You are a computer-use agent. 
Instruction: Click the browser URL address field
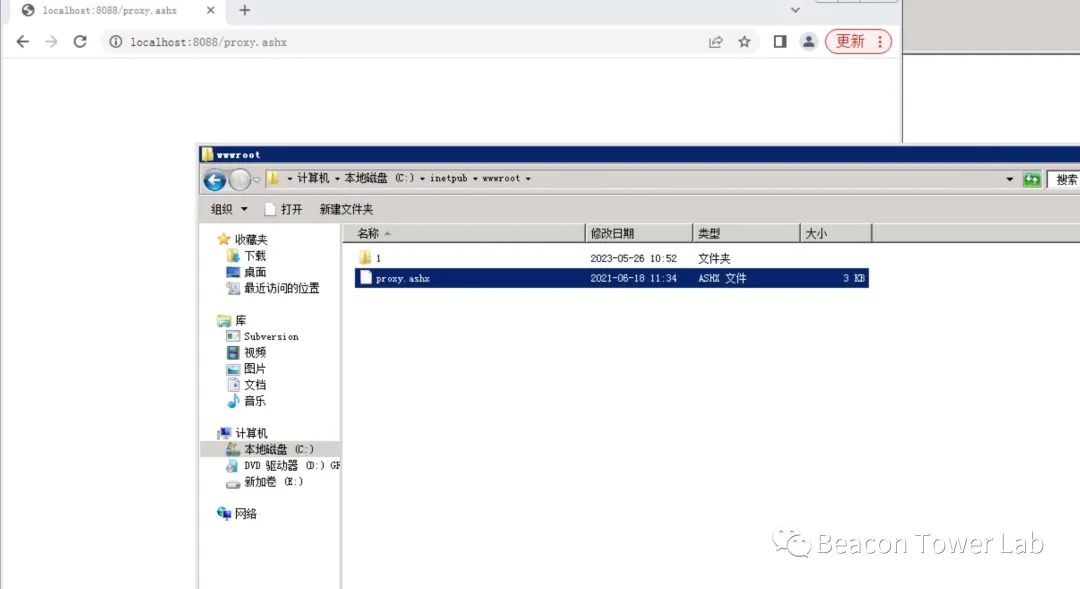pyautogui.click(x=400, y=42)
